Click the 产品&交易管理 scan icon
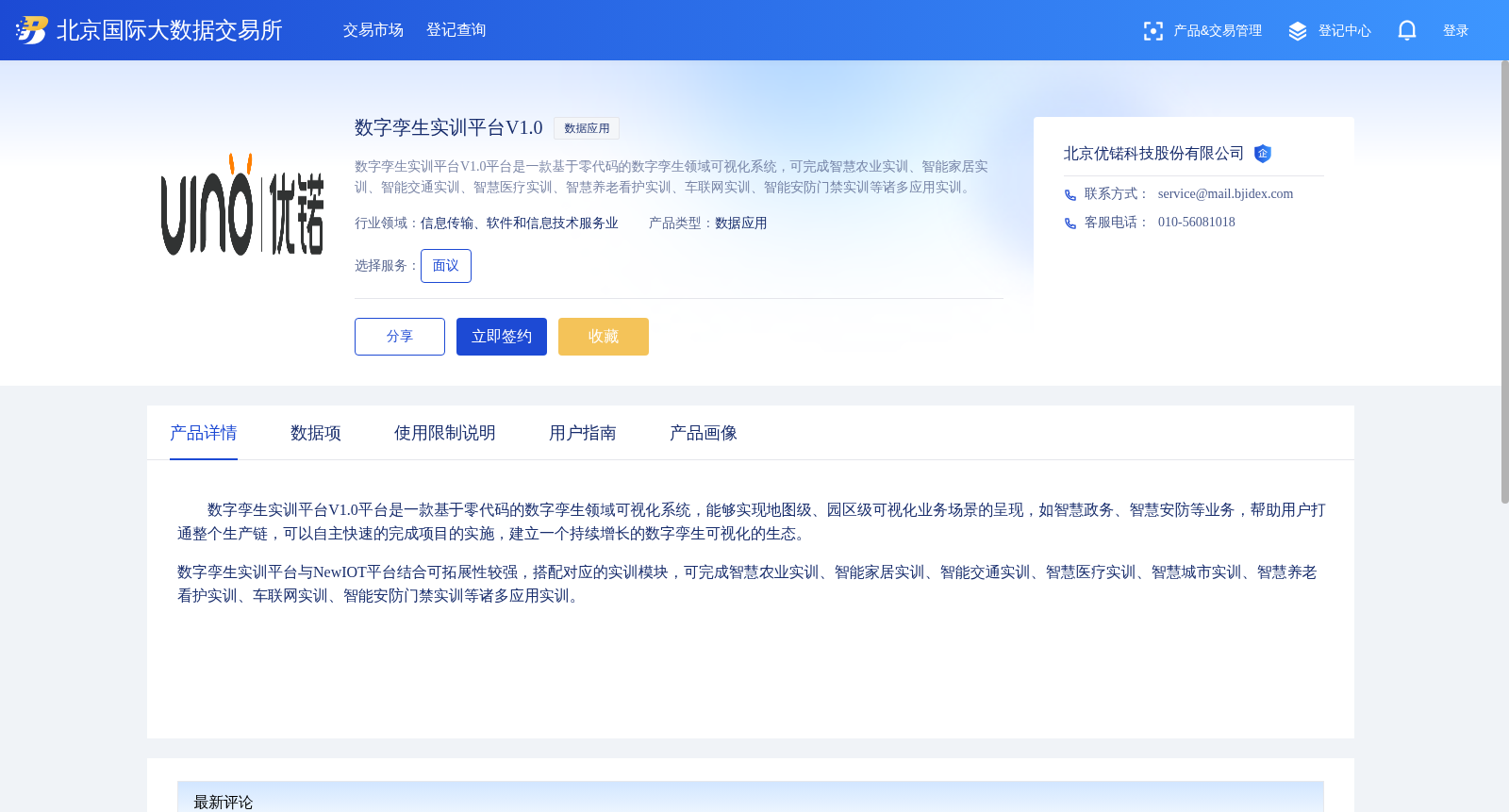This screenshot has height=812, width=1509. click(1152, 31)
